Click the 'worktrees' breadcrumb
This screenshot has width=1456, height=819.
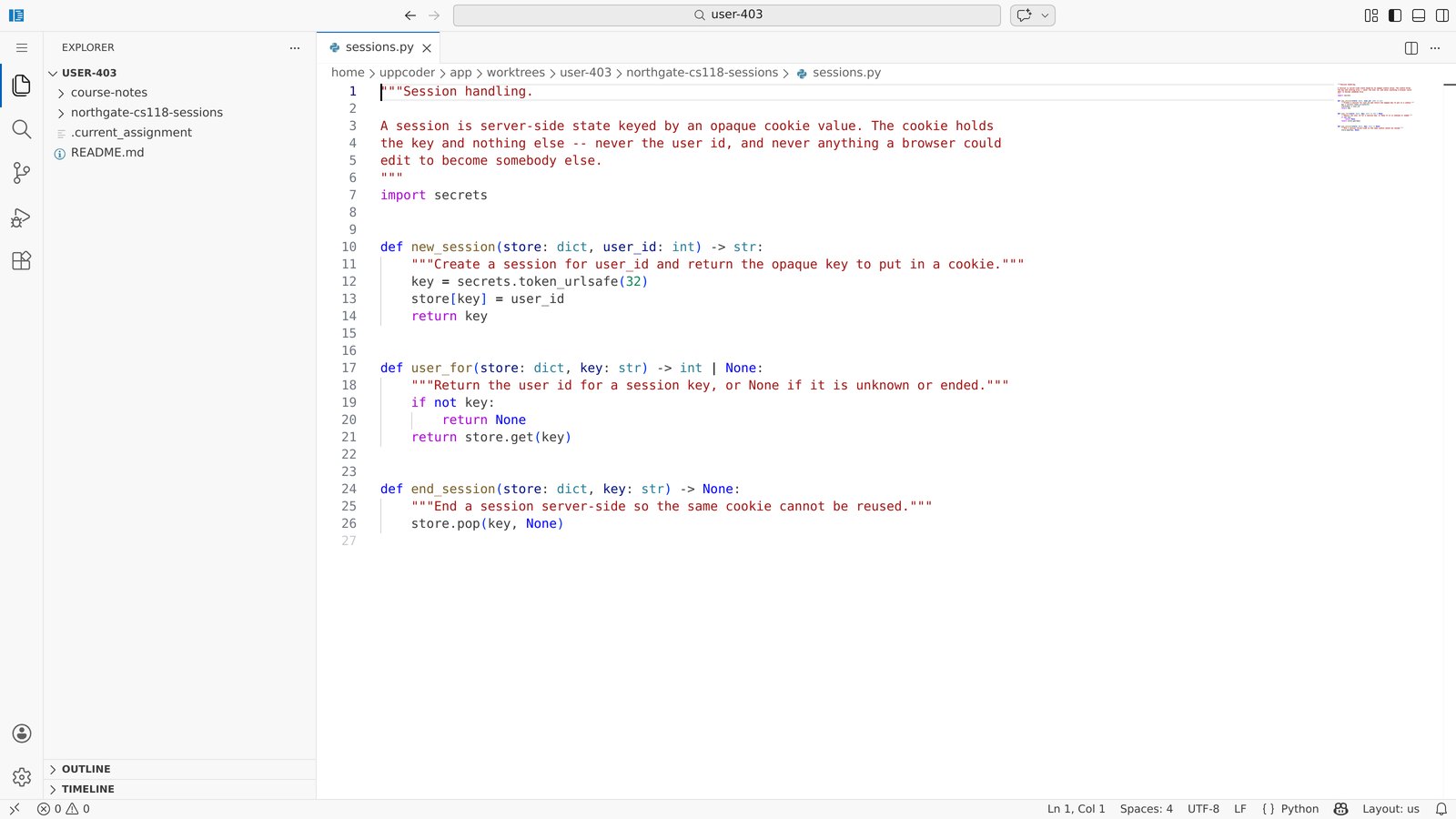pyautogui.click(x=515, y=73)
